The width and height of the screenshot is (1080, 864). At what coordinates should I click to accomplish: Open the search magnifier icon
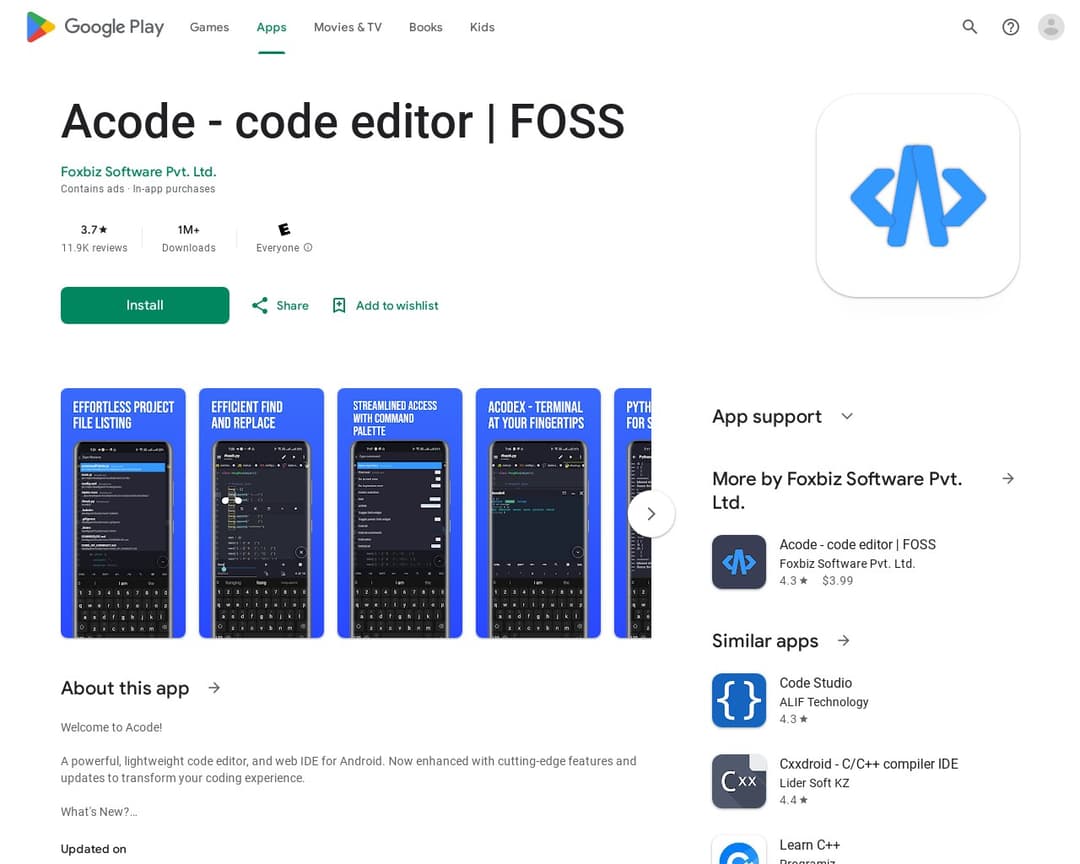click(969, 27)
